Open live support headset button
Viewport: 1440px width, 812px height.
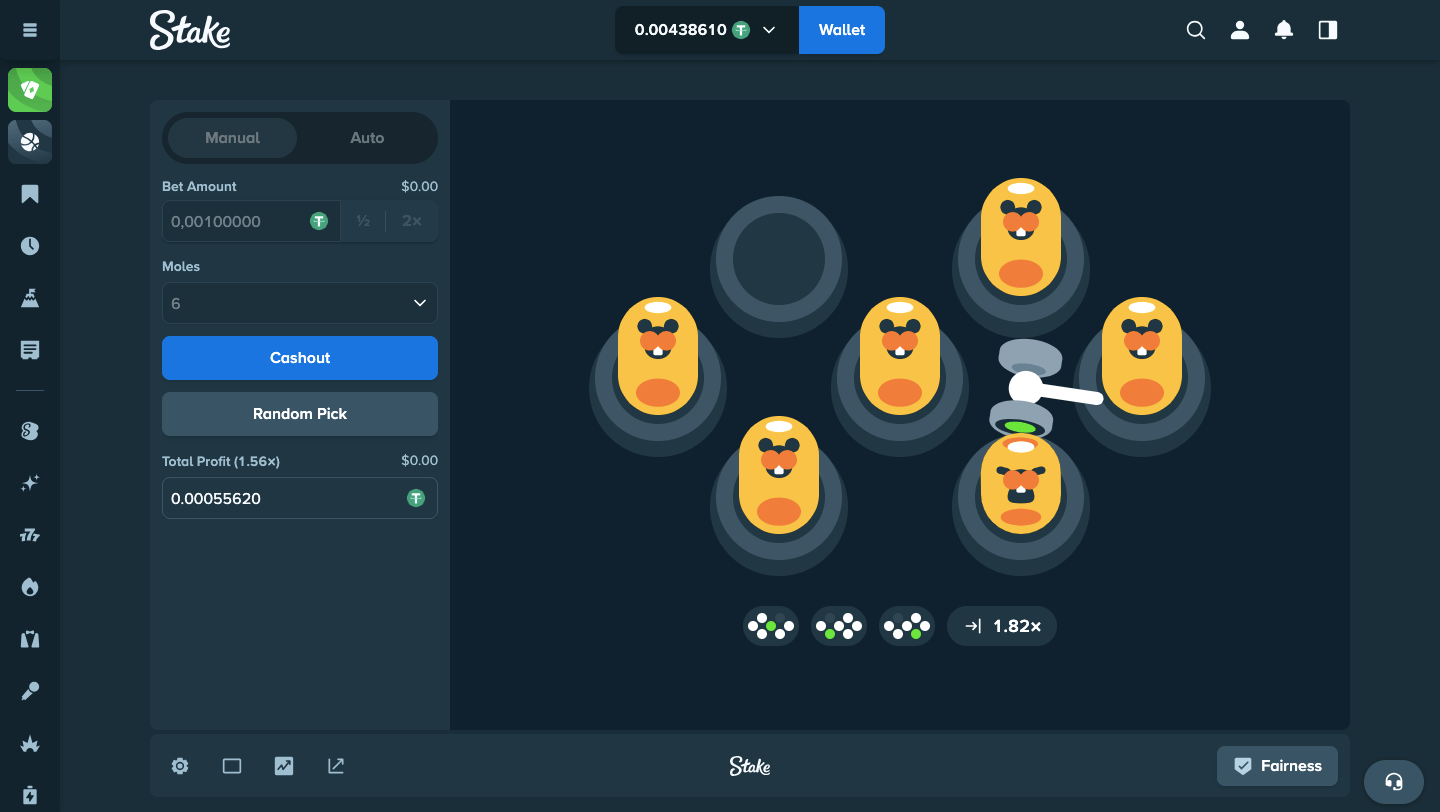click(x=1394, y=781)
